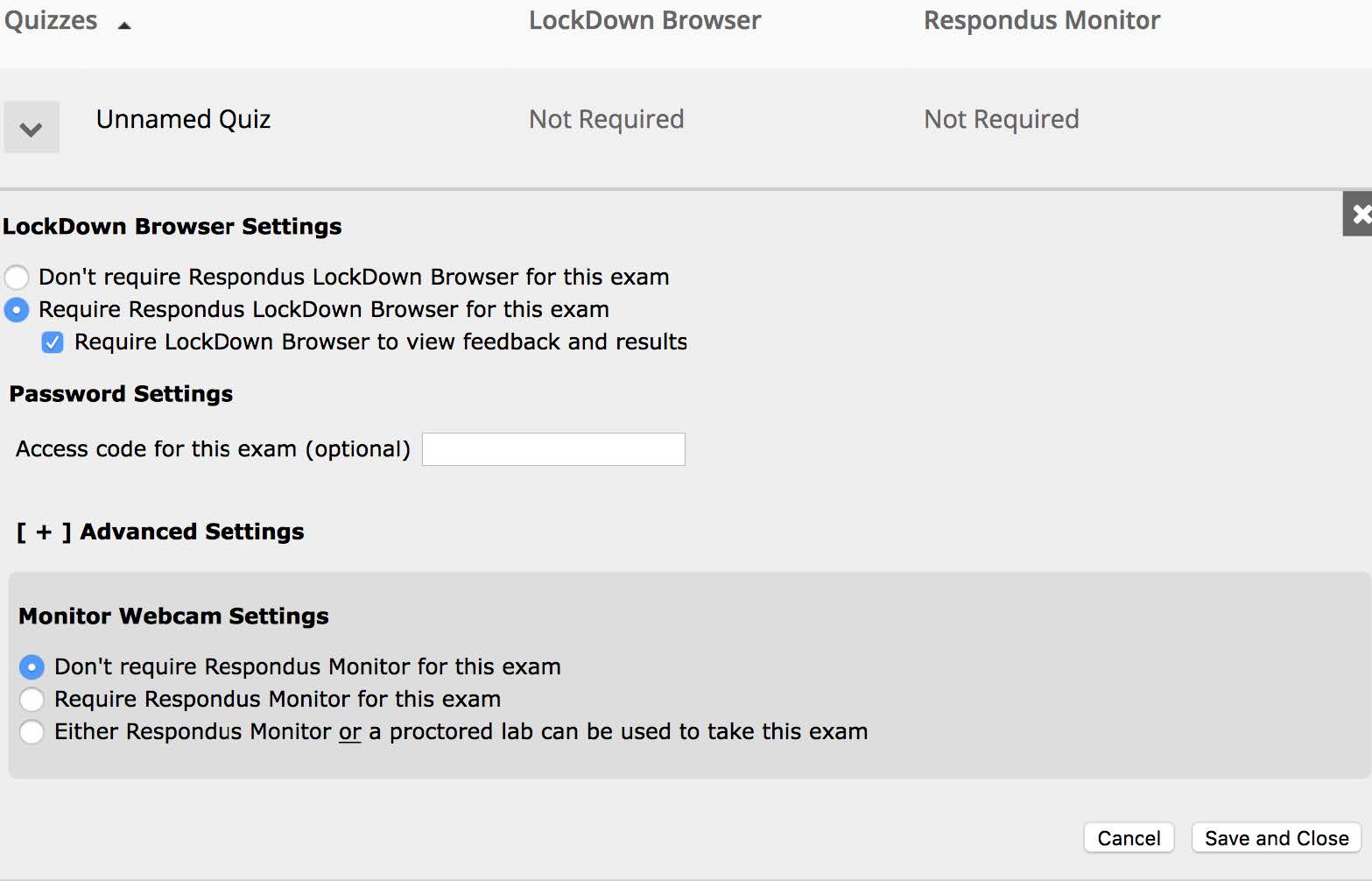Close the settings panel with the X icon
Image resolution: width=1372 pixels, height=881 pixels.
pos(1358,214)
